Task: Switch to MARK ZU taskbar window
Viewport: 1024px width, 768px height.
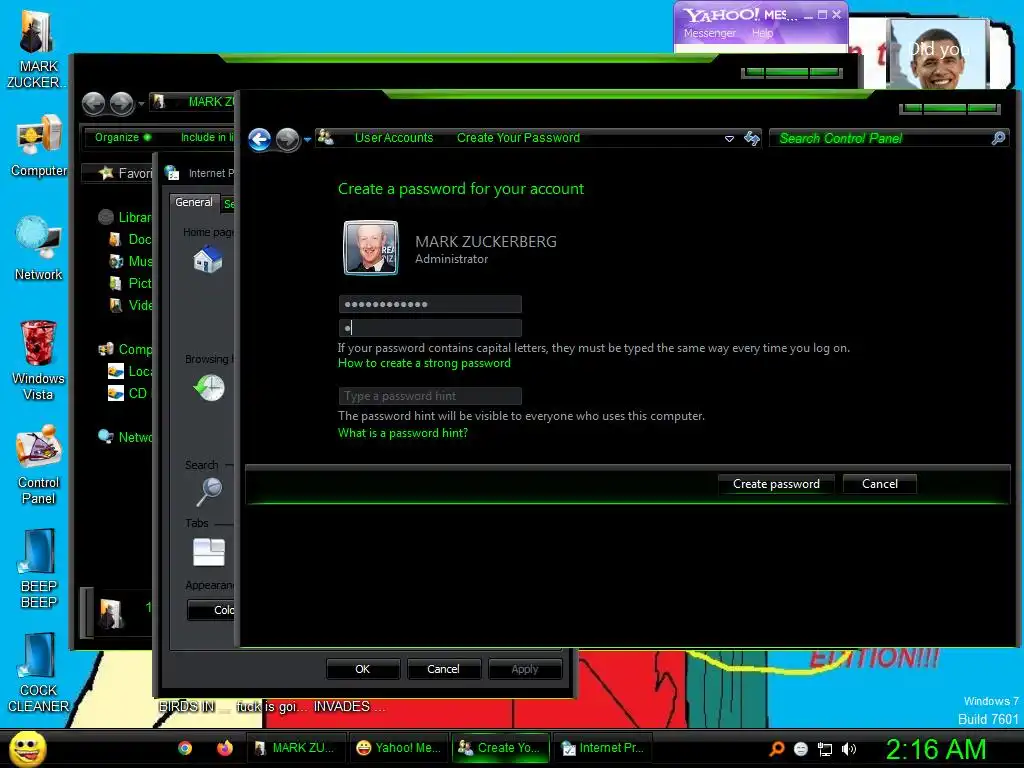Action: point(296,748)
